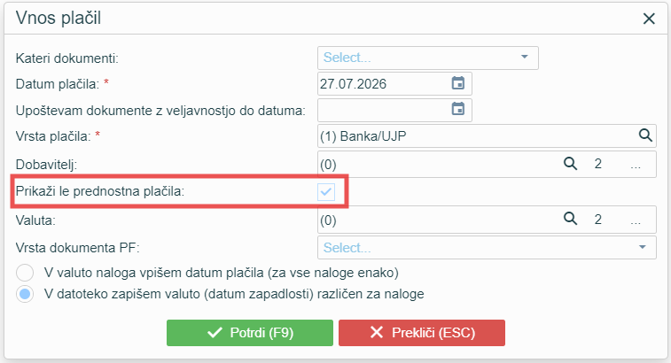Toggle Prikaži le prednostna plačila checkbox
Viewport: 671px width, 363px height.
[x=326, y=192]
